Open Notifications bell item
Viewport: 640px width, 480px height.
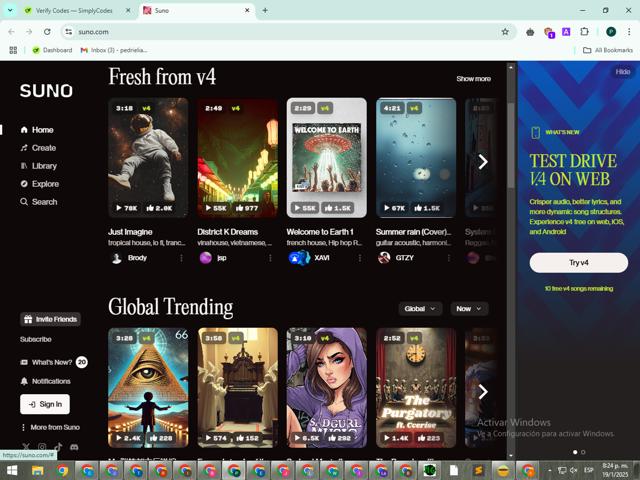pos(45,381)
